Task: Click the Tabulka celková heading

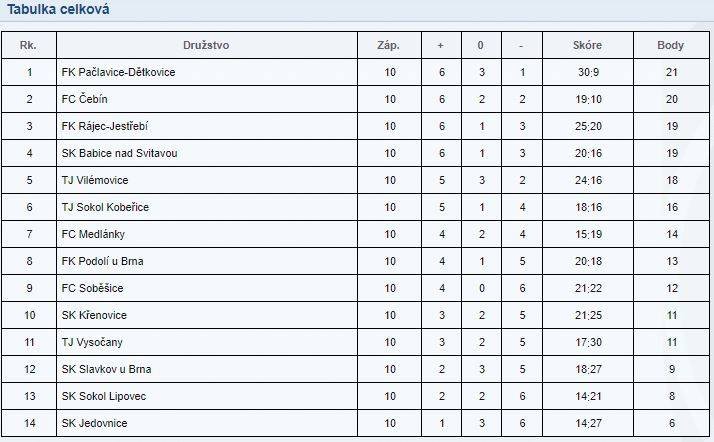Action: [58, 10]
